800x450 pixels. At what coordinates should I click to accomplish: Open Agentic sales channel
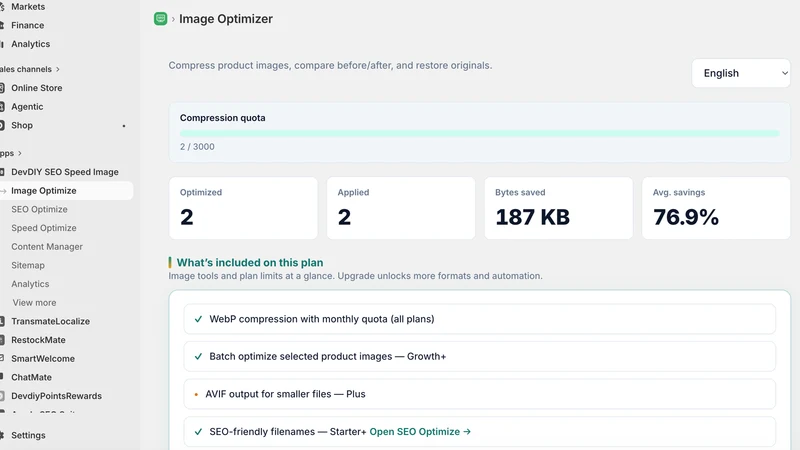point(27,107)
